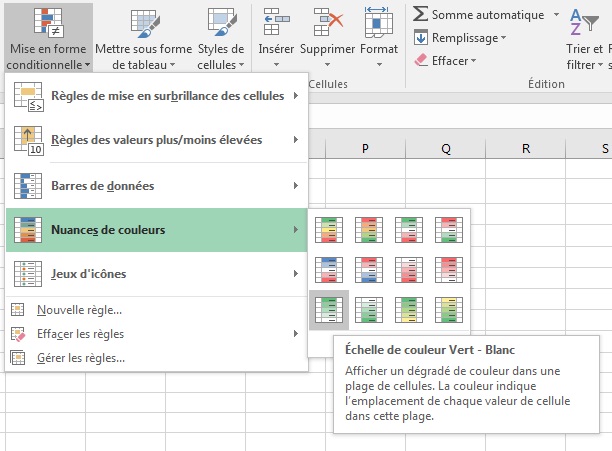The height and width of the screenshot is (451, 612).
Task: Apply Green-White-Red color scale
Action: click(409, 230)
